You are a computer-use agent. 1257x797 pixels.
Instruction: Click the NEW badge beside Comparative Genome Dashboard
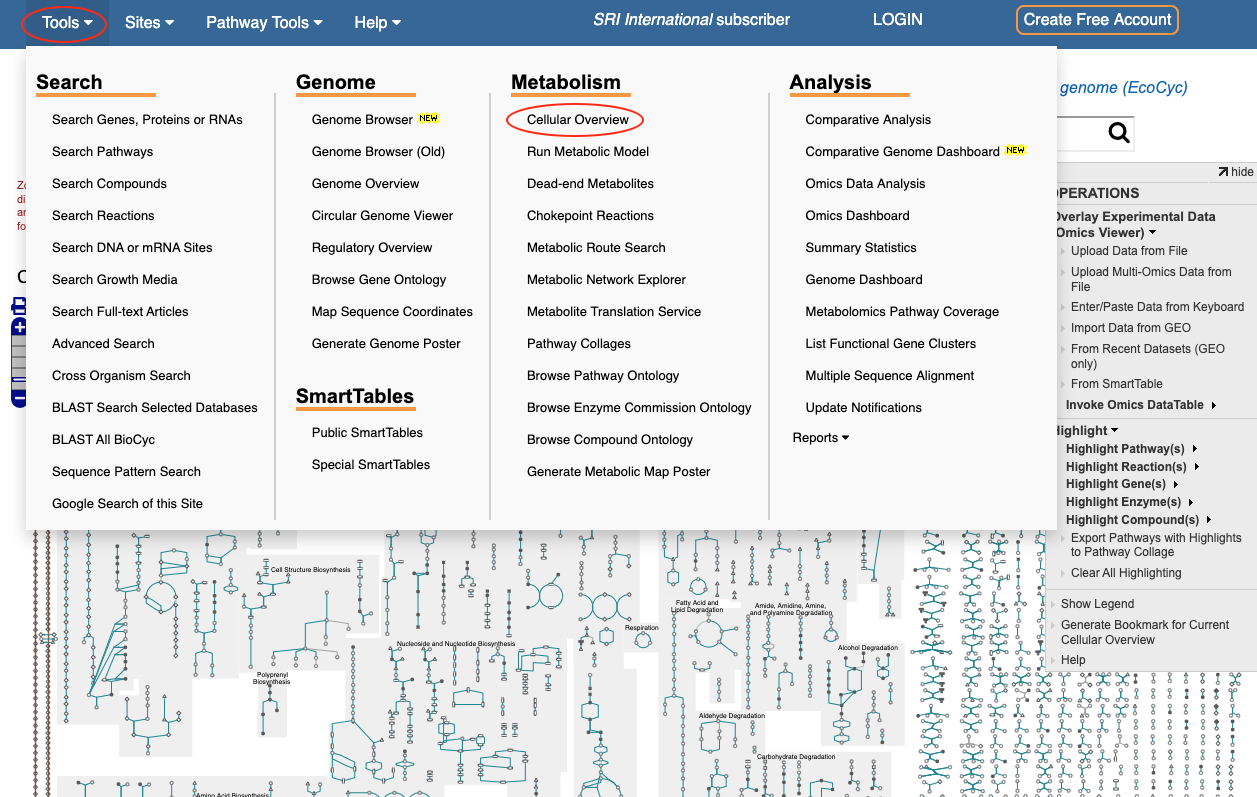coord(1015,150)
